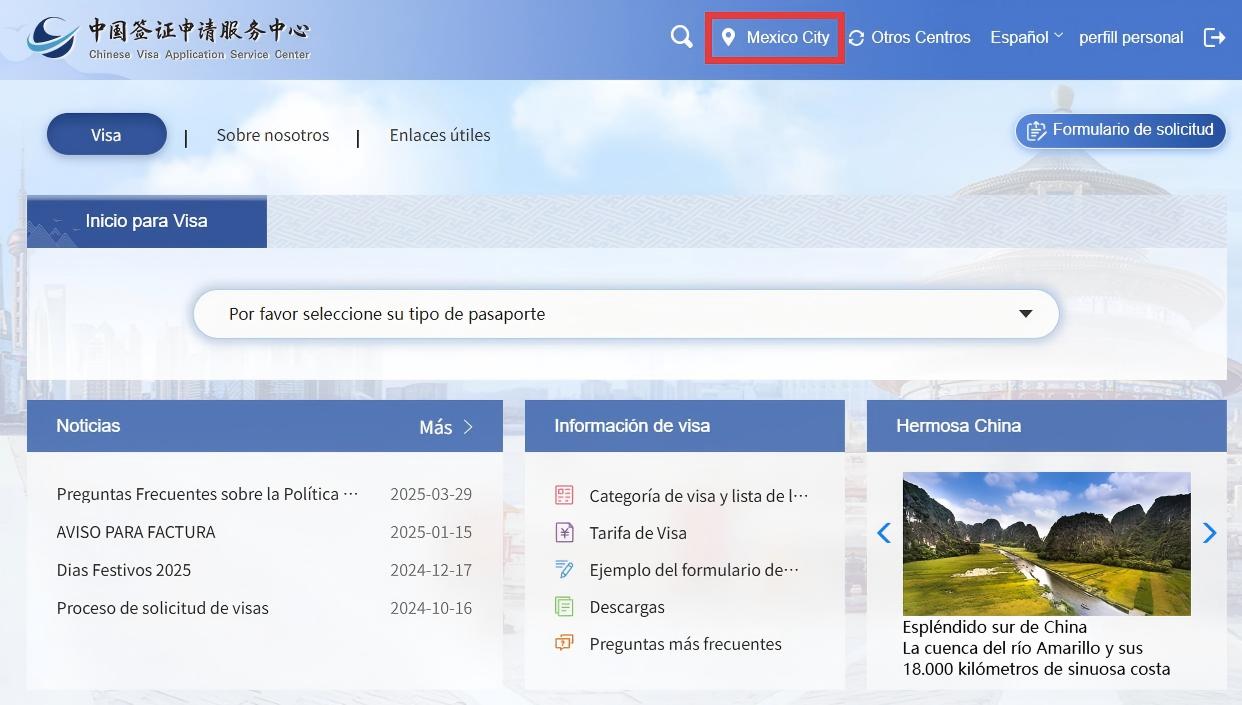
Task: Click the Preguntas más frecuentes chat icon
Action: pyautogui.click(x=564, y=643)
